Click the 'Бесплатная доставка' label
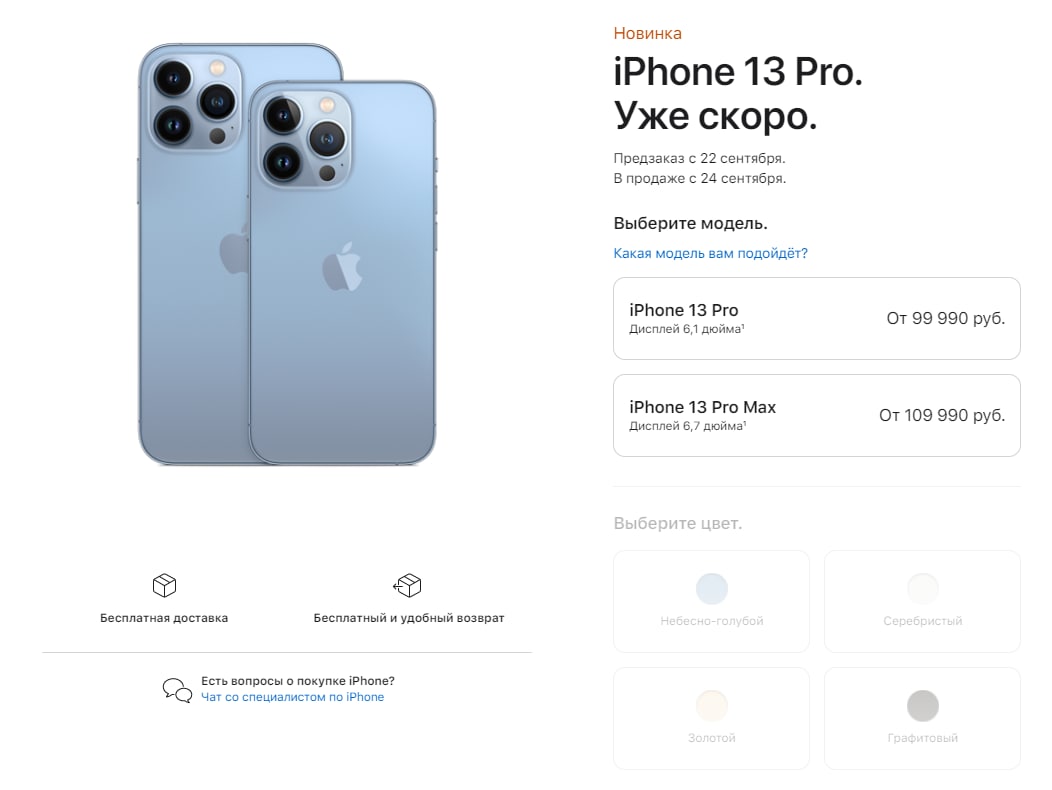Screen dimensions: 1052x790 click(x=164, y=618)
